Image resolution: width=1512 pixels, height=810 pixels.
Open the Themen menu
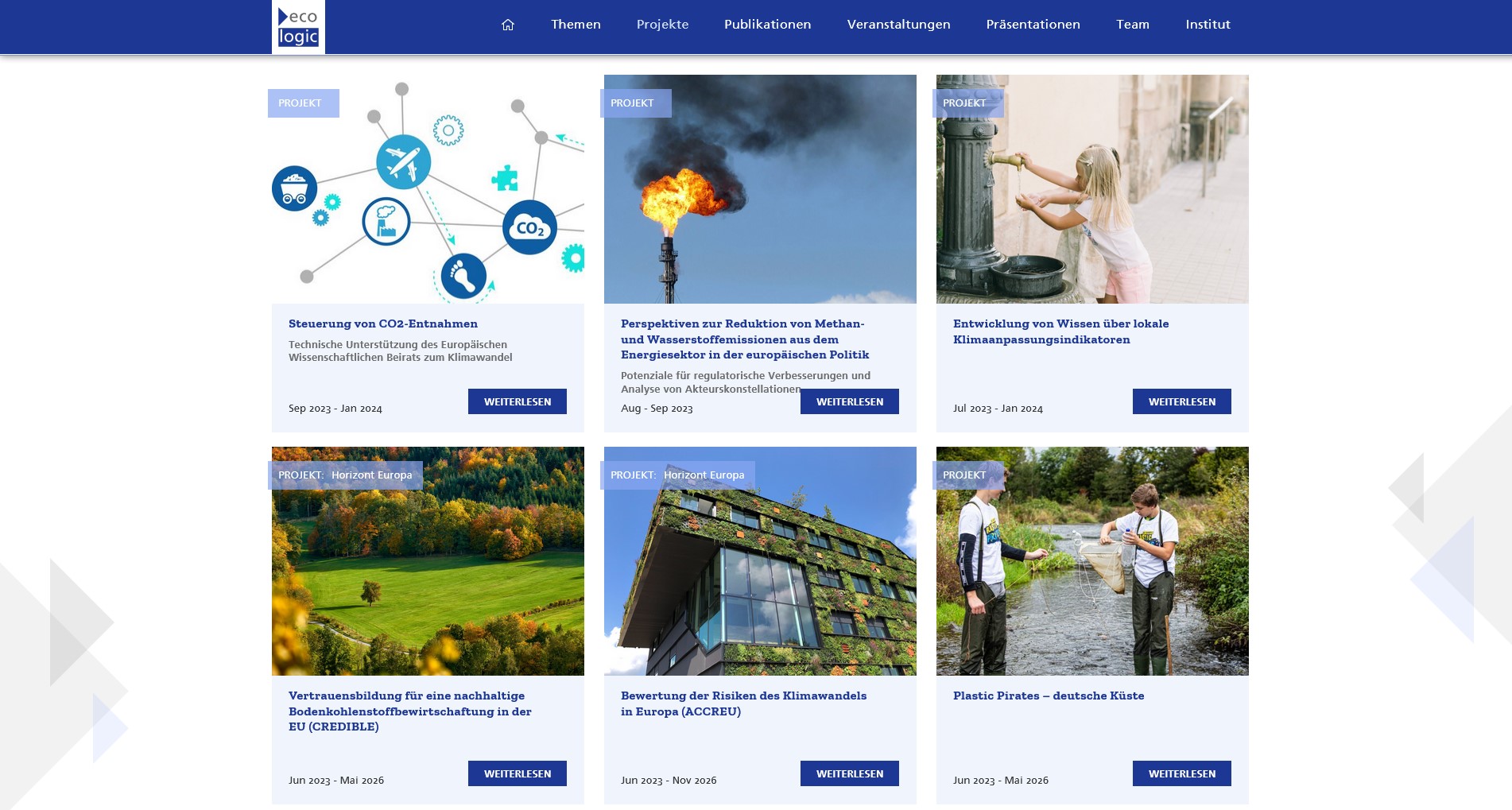tap(576, 25)
